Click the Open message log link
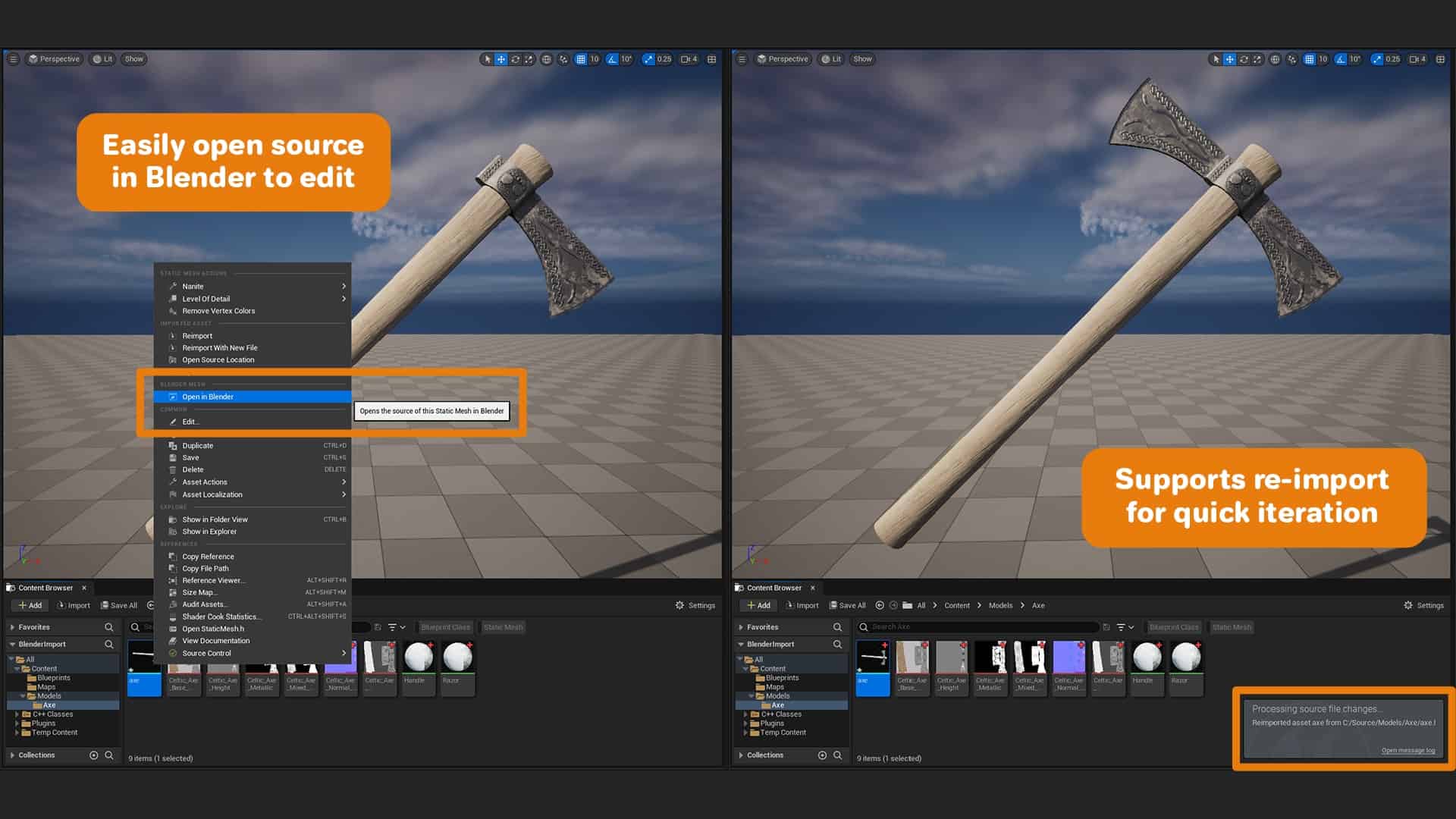Viewport: 1456px width, 819px height. (x=1408, y=750)
